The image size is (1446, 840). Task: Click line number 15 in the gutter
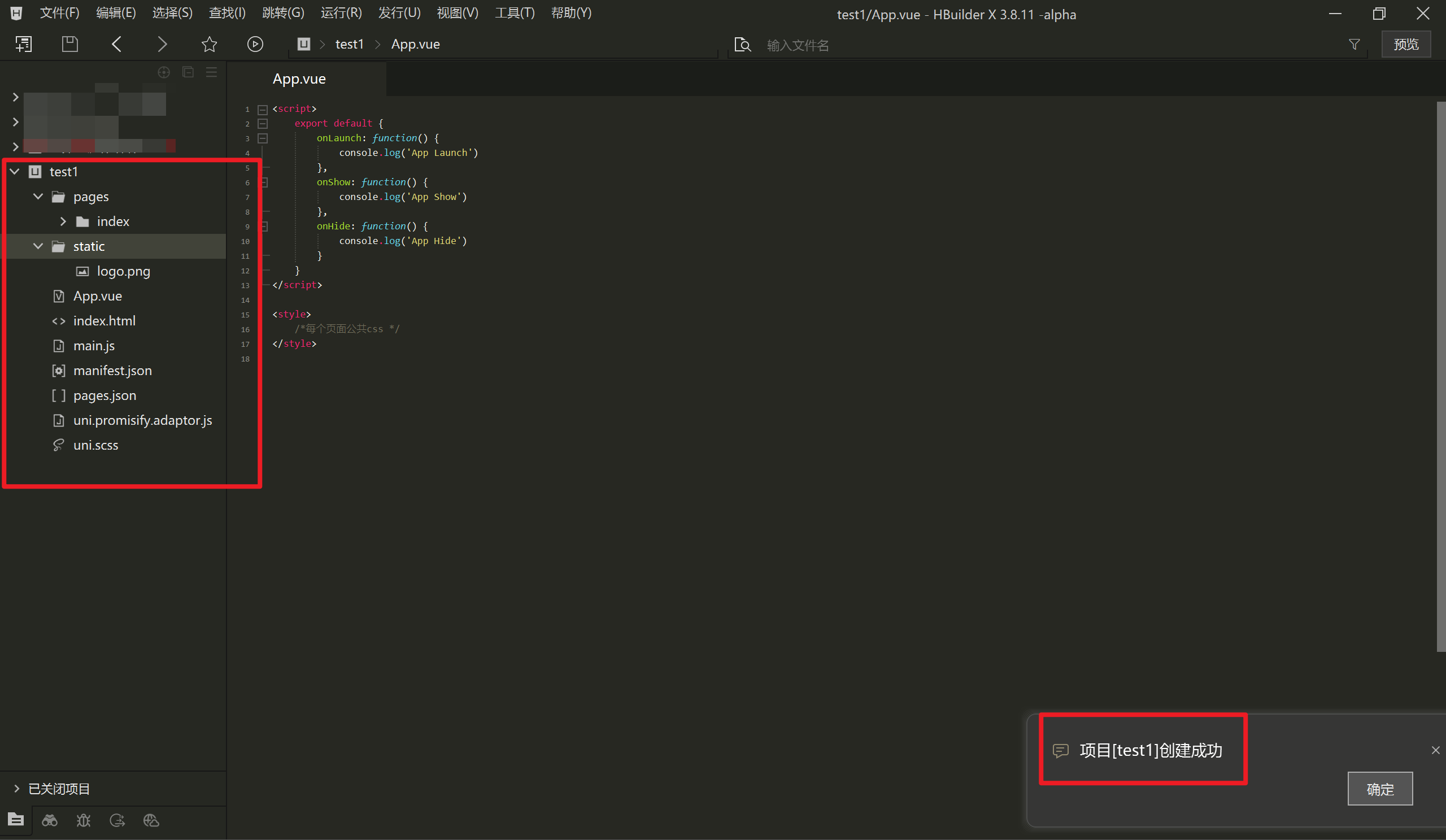pyautogui.click(x=245, y=315)
